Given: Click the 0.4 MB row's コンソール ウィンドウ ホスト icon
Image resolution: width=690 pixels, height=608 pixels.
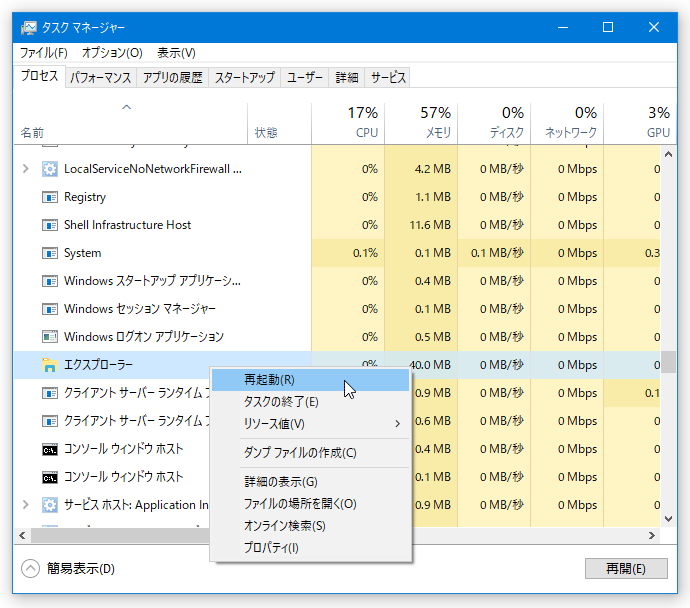Looking at the screenshot, I should (50, 449).
